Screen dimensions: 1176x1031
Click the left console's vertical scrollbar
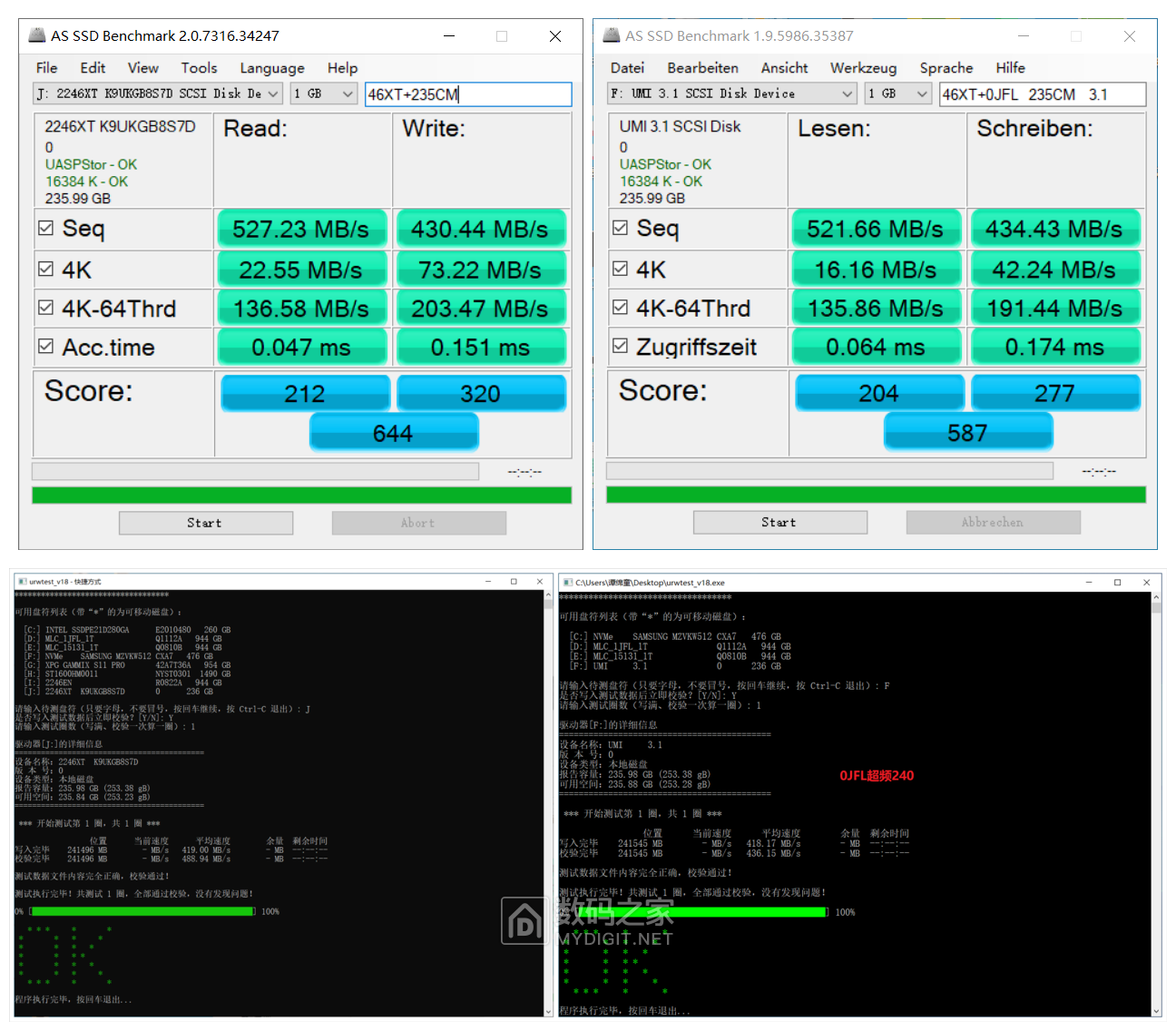548,803
